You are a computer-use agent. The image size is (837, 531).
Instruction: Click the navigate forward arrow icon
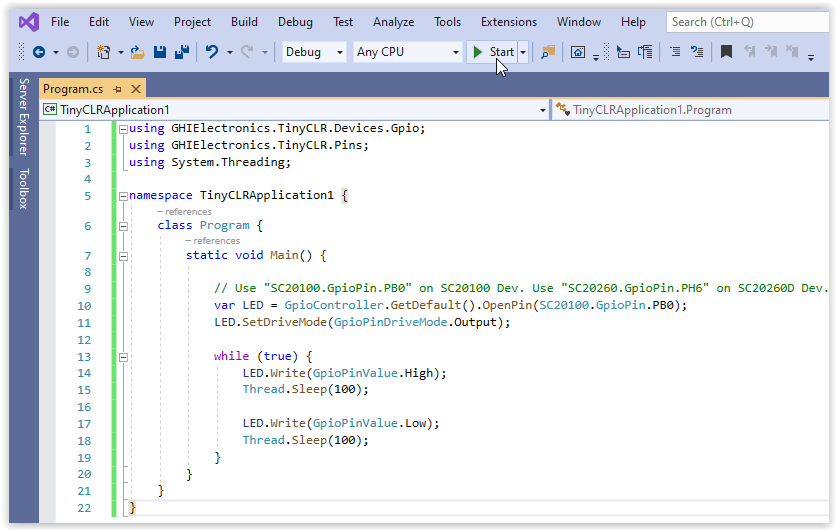pos(73,52)
